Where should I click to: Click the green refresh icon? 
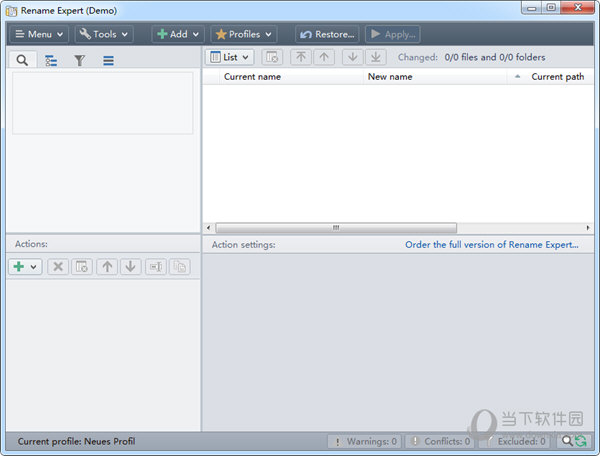click(x=580, y=441)
